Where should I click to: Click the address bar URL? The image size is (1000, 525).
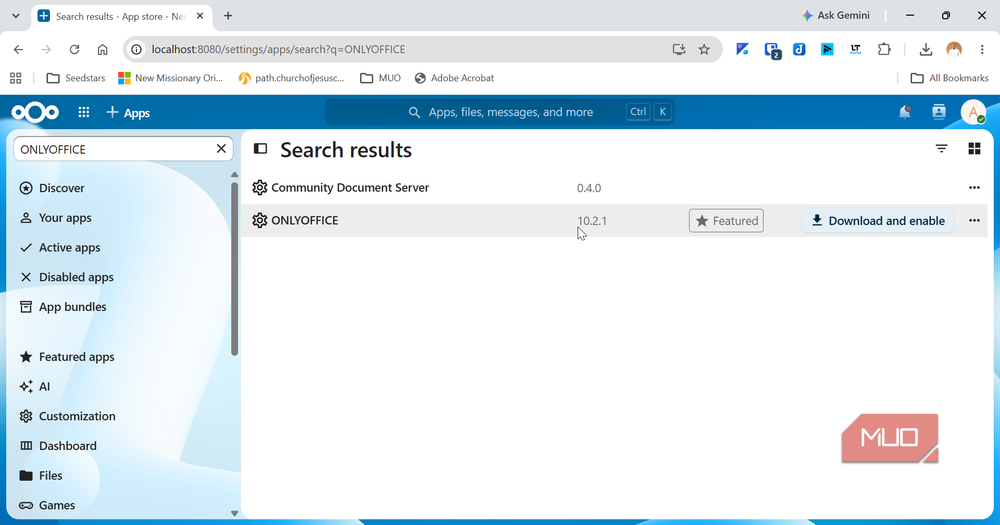tap(278, 49)
